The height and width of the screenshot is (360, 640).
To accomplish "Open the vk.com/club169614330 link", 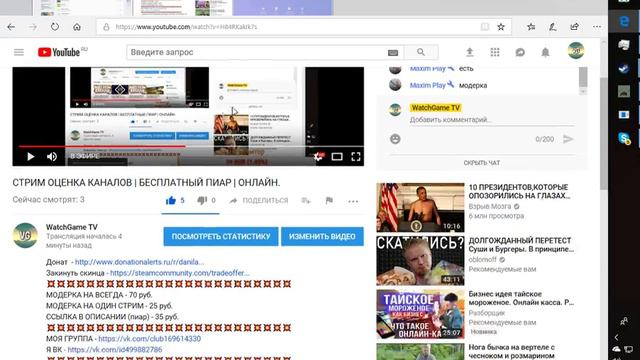I will [x=149, y=339].
